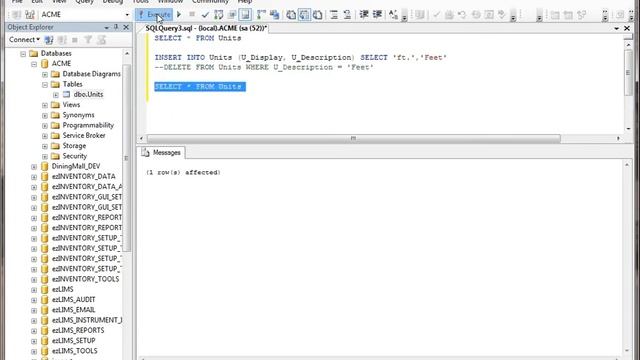The height and width of the screenshot is (360, 640).
Task: Select the SQLQuery3.sql document tab
Action: (206, 28)
